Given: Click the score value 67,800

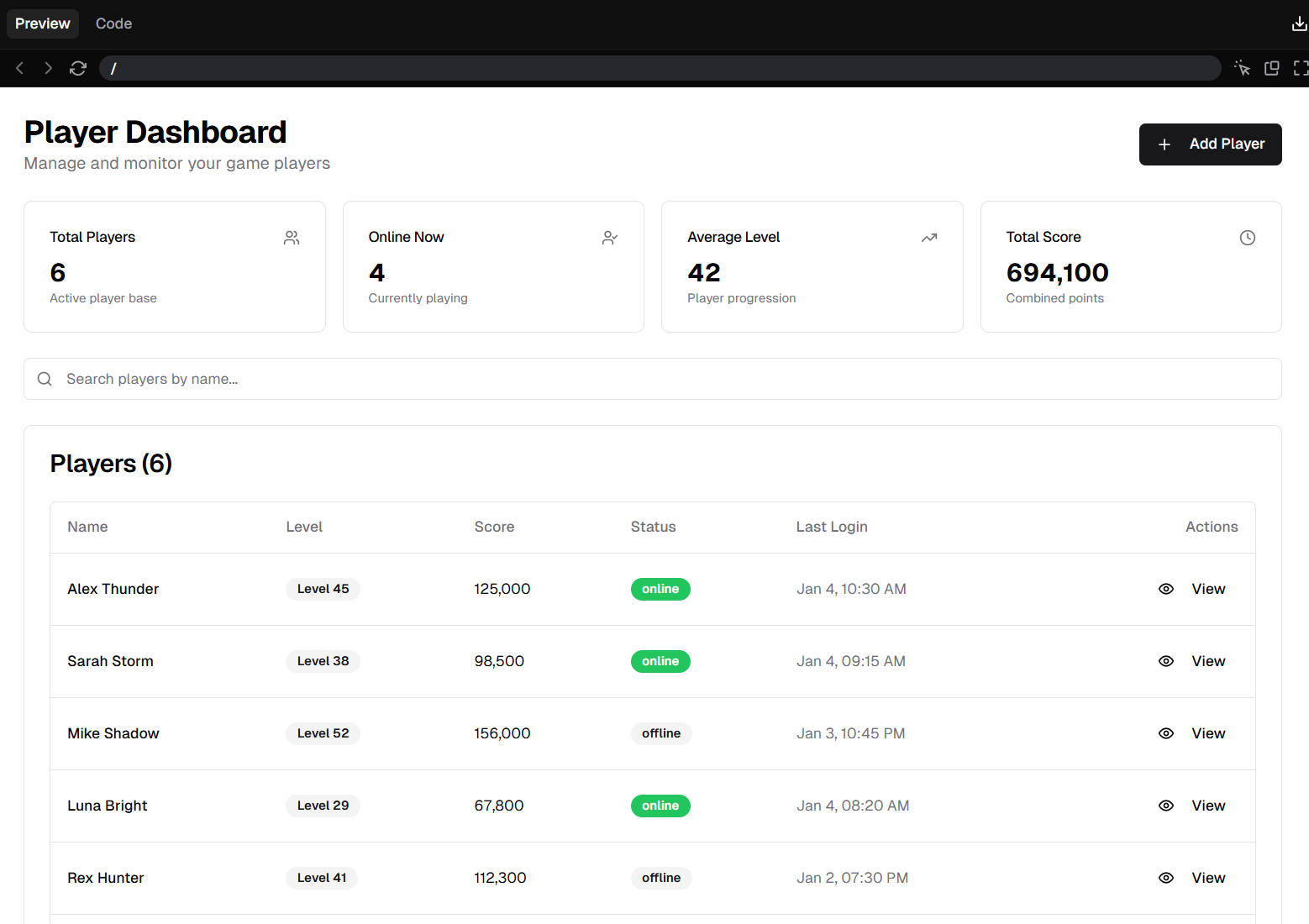Looking at the screenshot, I should click(x=499, y=806).
